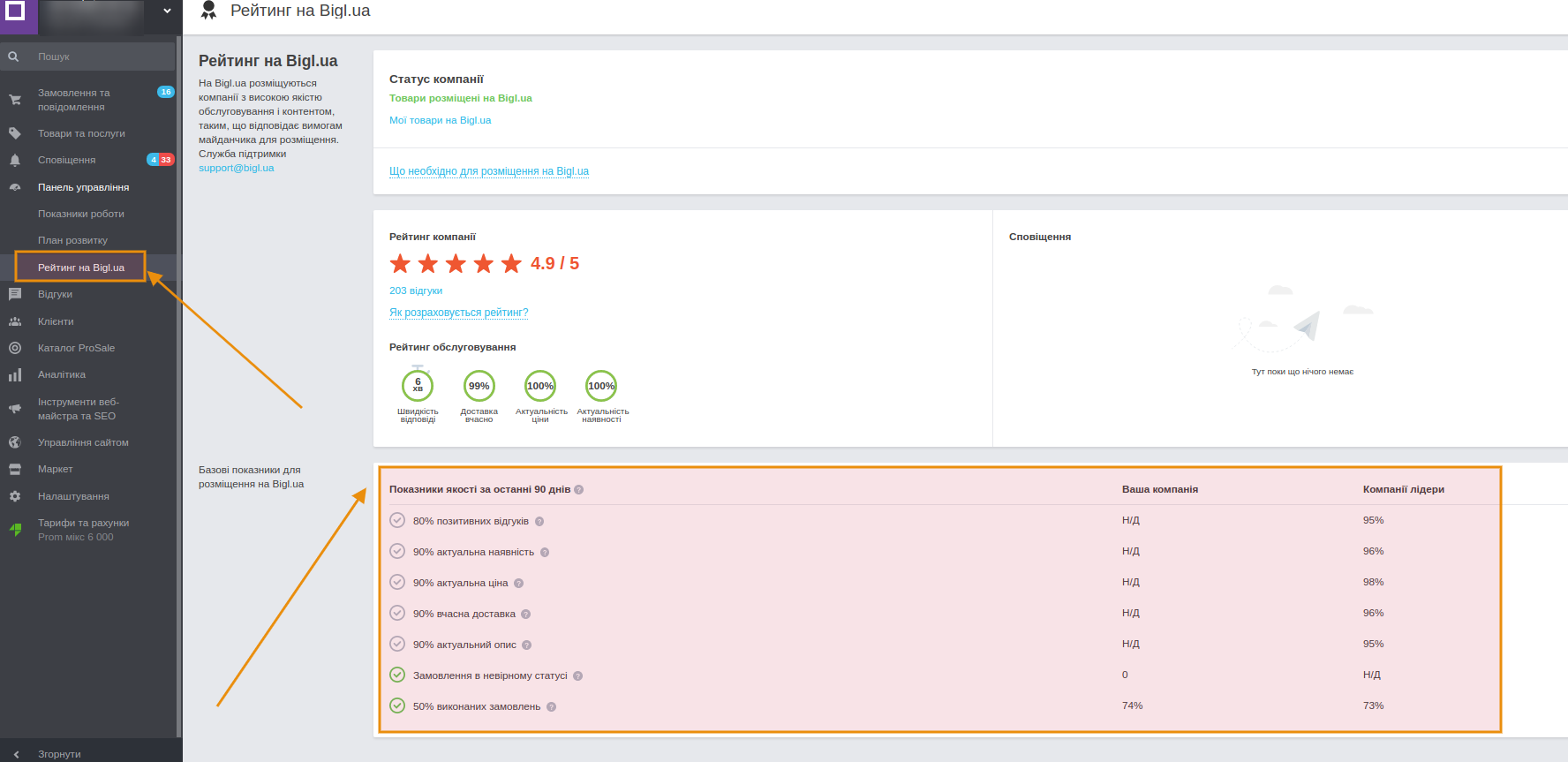Click the Аналітика bar chart icon

click(15, 375)
